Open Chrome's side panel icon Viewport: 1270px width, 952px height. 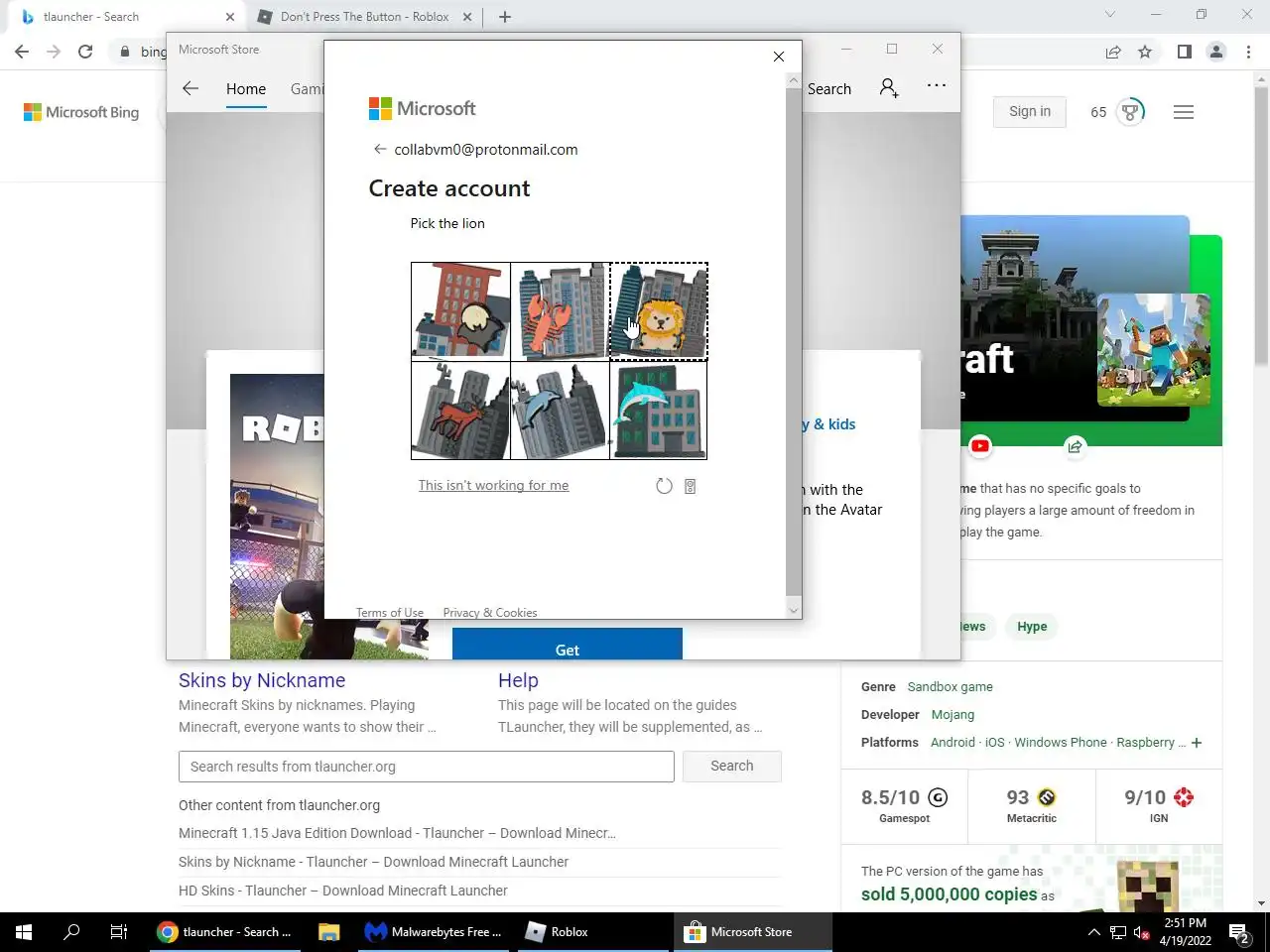click(1185, 52)
